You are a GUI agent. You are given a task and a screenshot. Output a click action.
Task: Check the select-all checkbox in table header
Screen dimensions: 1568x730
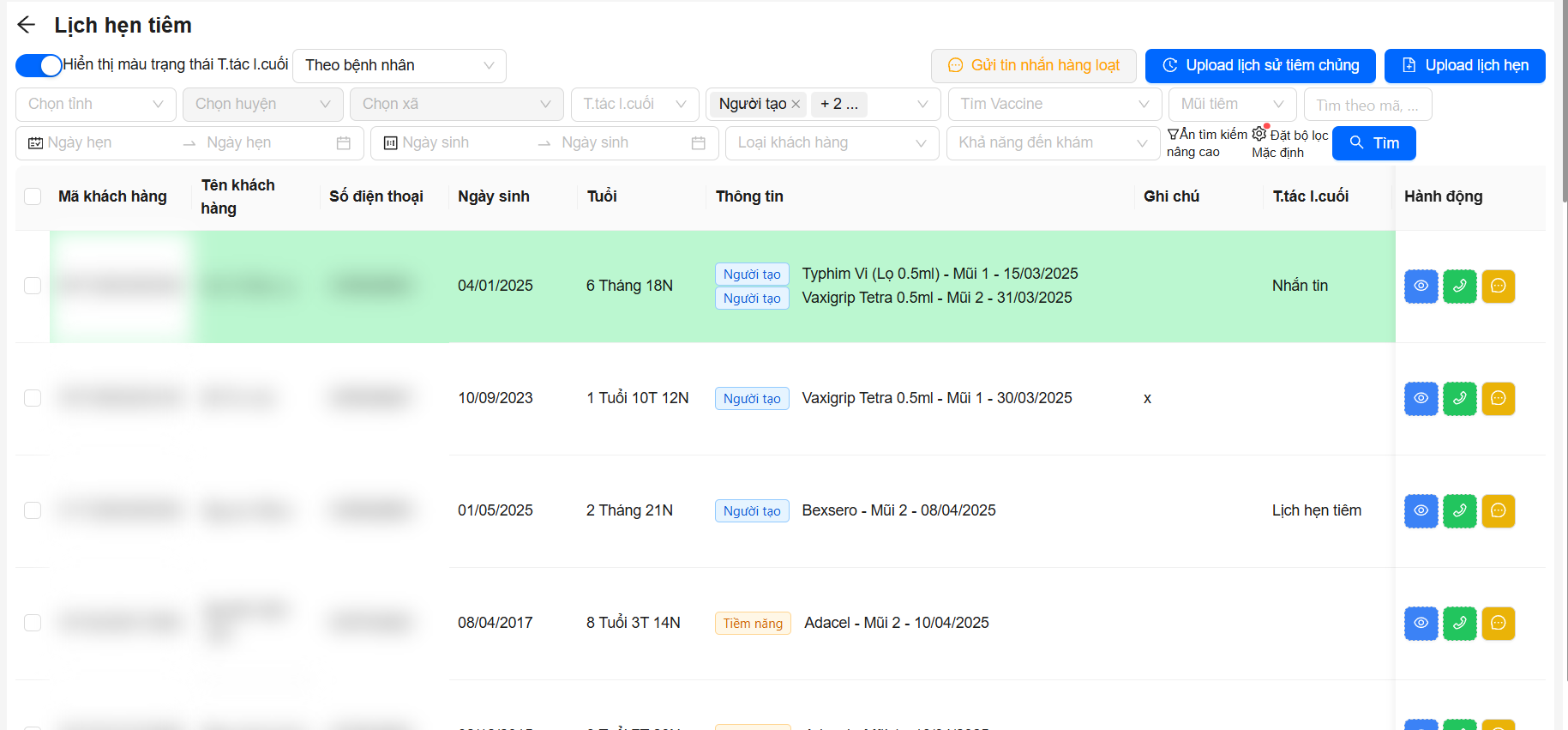[33, 196]
